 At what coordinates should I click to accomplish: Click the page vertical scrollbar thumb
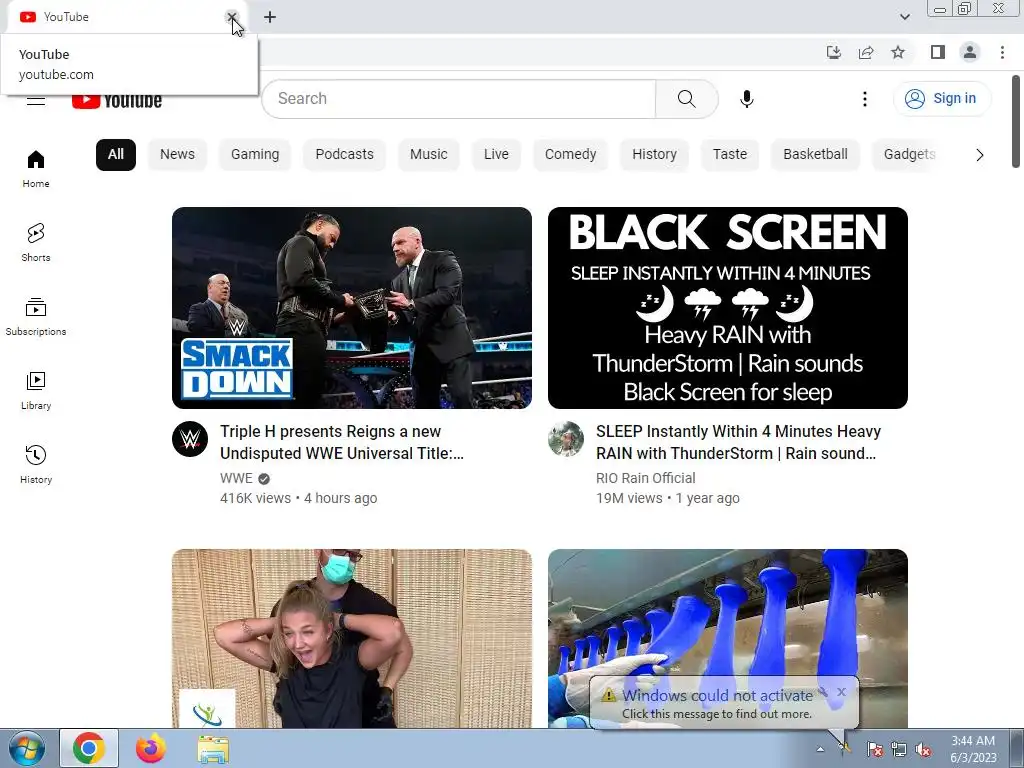[1016, 121]
